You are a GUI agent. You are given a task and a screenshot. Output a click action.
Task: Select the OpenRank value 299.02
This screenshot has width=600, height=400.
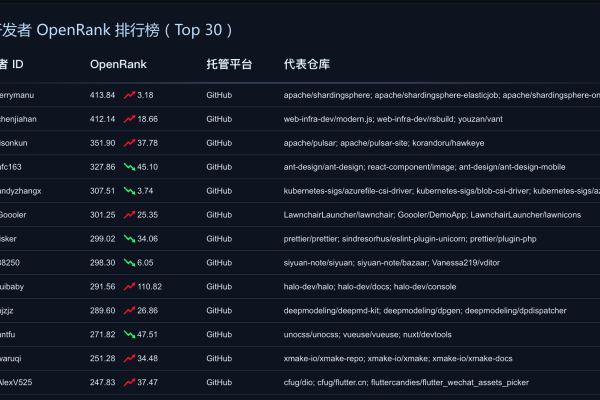click(x=102, y=238)
